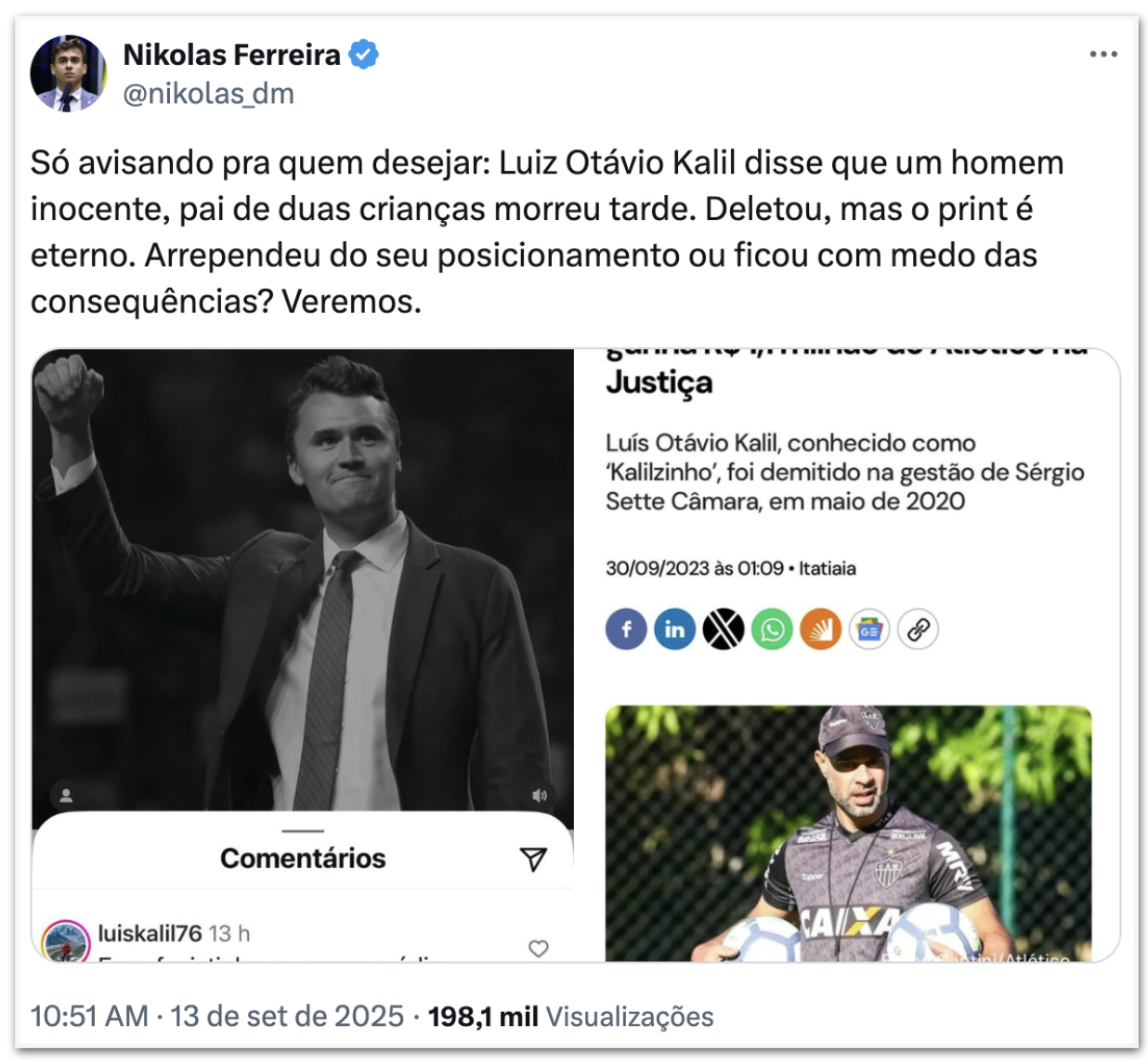The height and width of the screenshot is (1064, 1148).
Task: Click the Nikolas Ferreira profile avatar
Action: pyautogui.click(x=68, y=73)
